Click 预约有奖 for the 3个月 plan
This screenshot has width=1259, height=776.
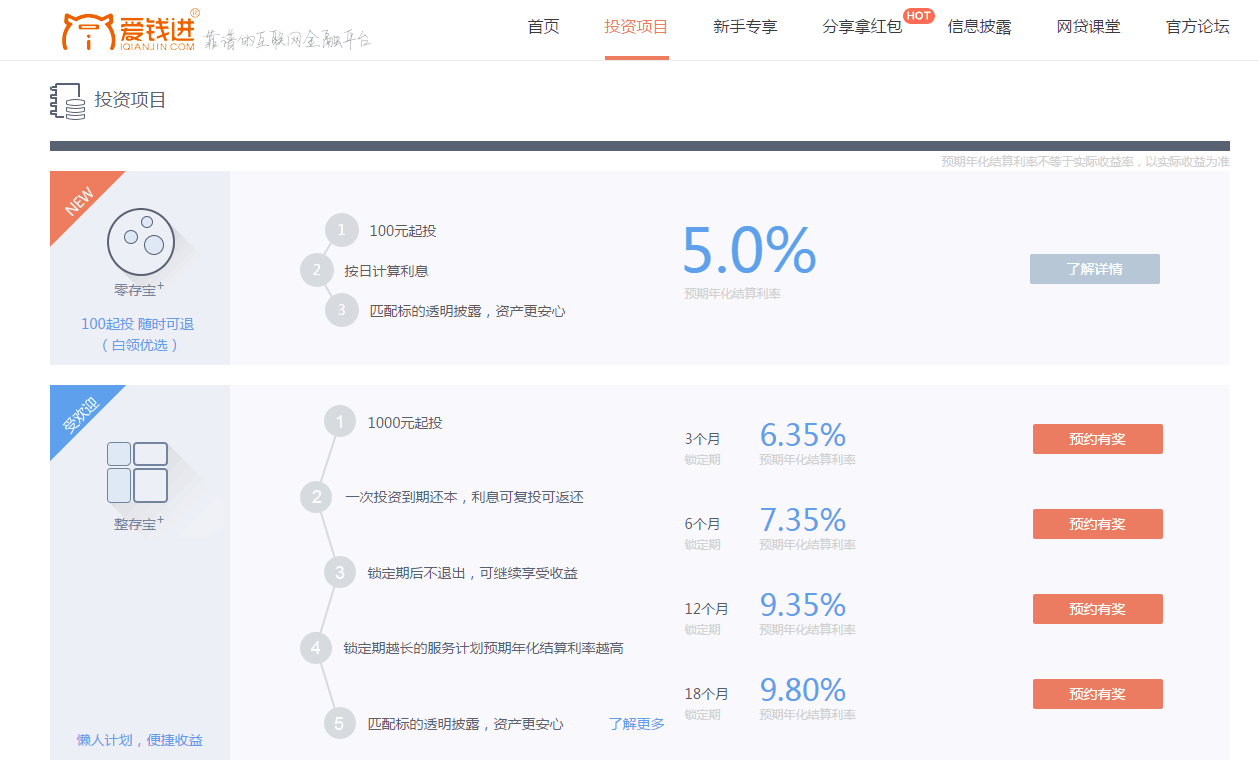point(1097,438)
